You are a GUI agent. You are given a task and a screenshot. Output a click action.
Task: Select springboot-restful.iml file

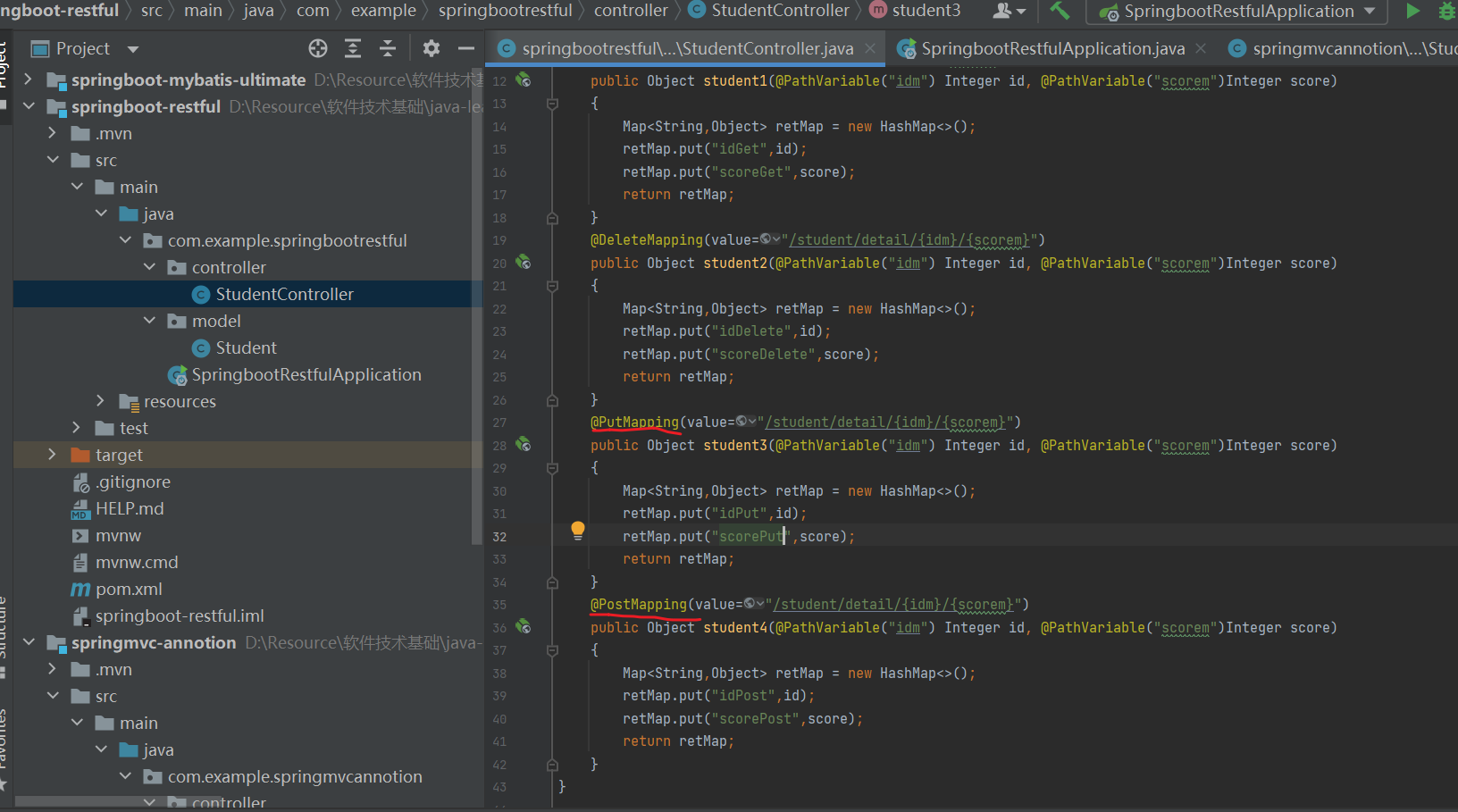click(x=179, y=616)
